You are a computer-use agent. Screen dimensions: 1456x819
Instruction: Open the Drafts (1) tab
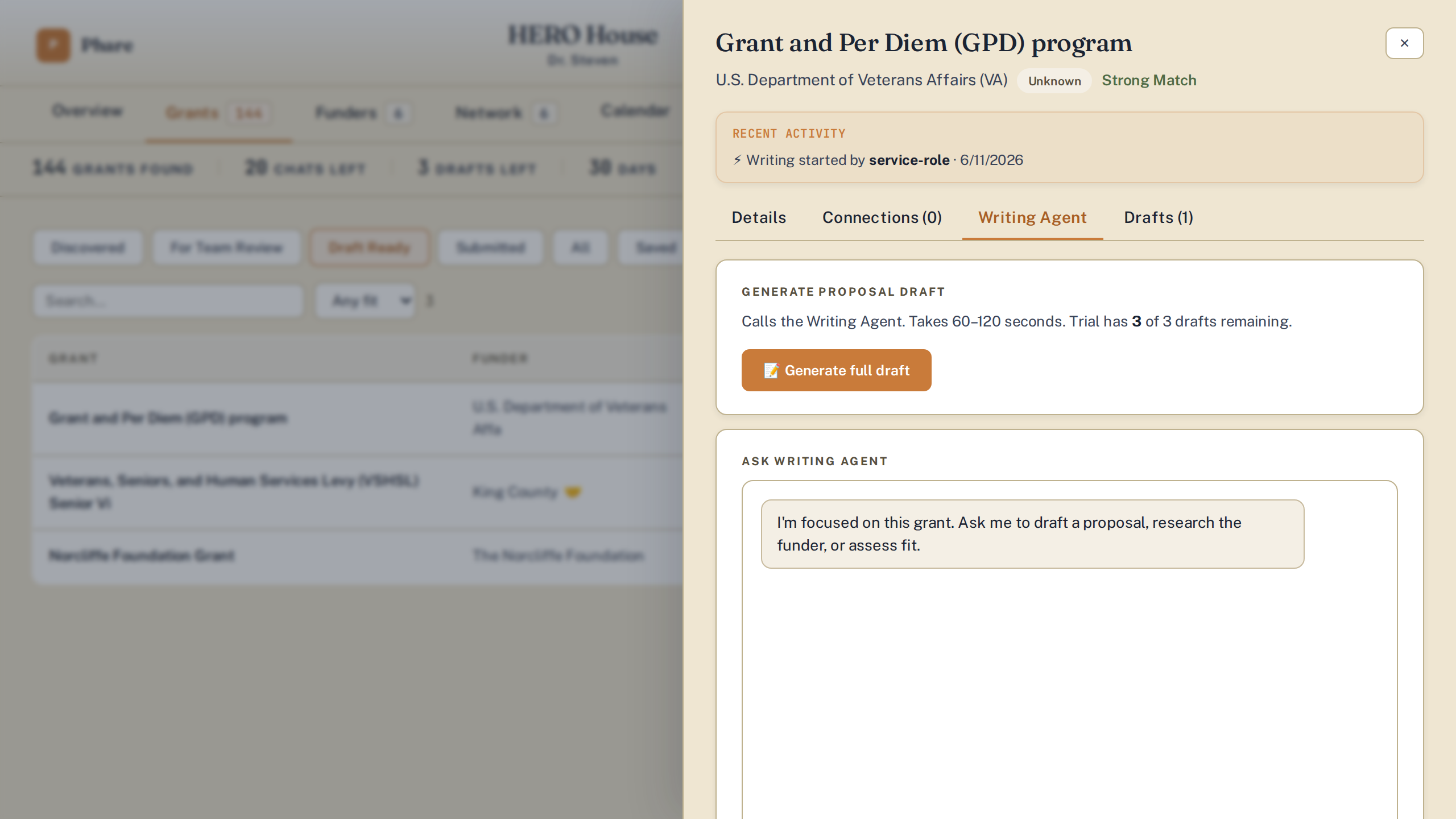point(1159,217)
